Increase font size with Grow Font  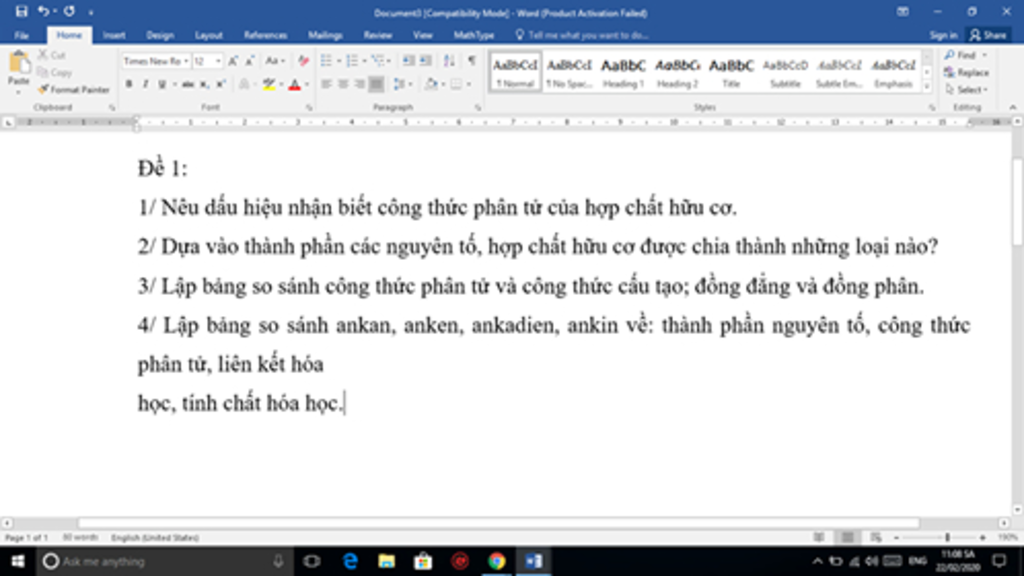[233, 61]
